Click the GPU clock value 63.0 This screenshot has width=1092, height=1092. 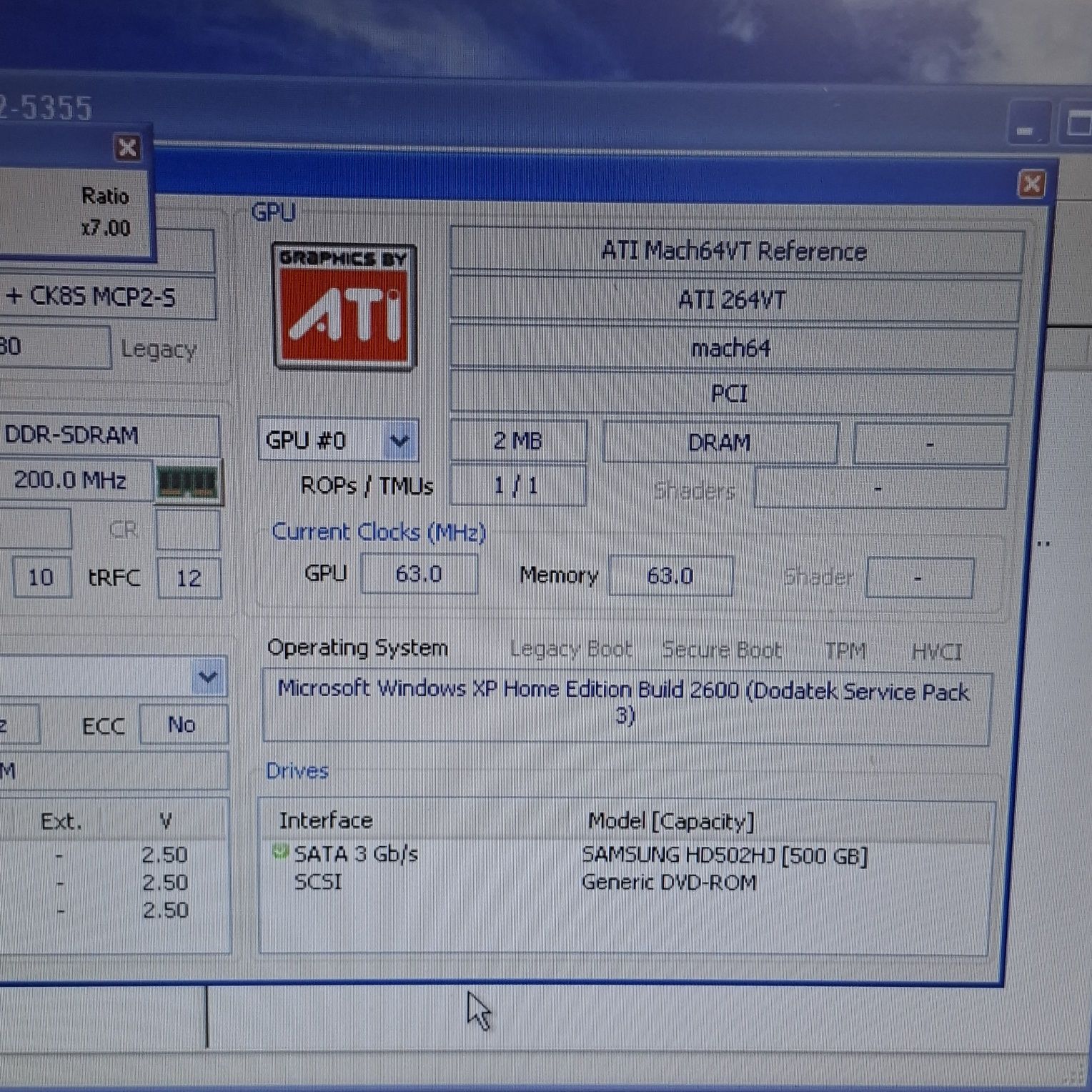point(419,574)
